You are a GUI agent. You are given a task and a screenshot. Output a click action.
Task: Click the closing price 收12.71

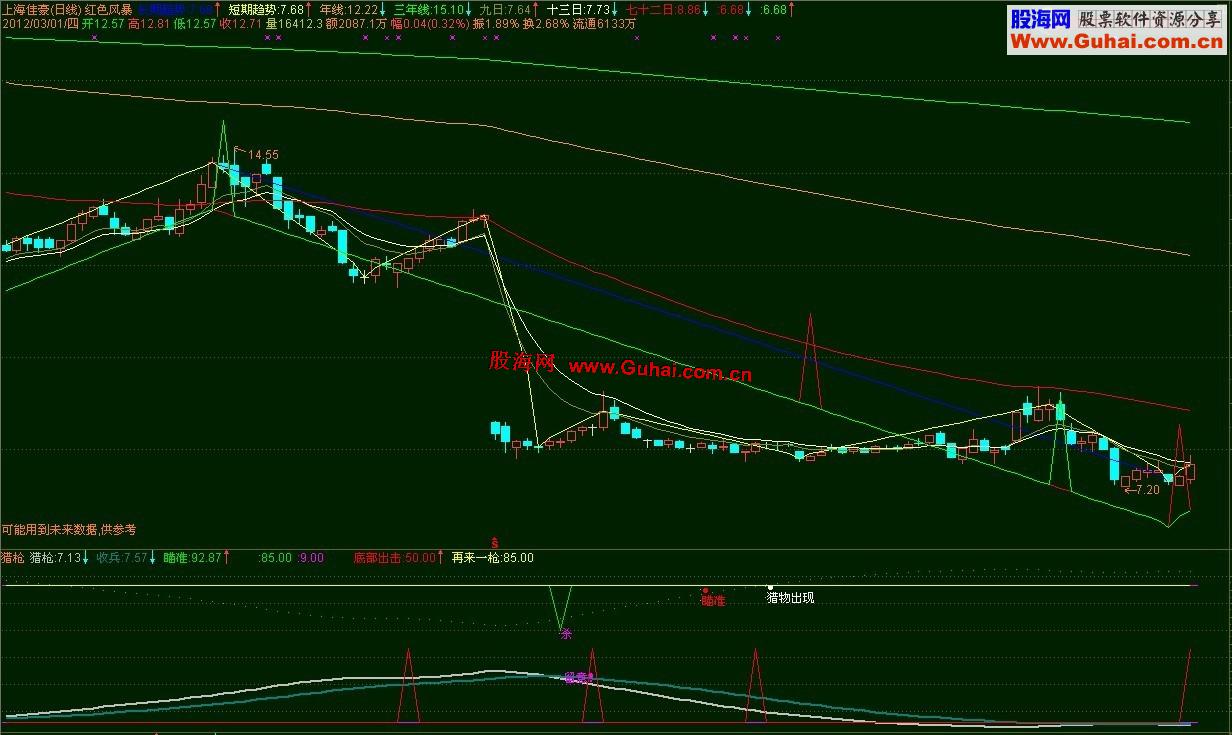241,23
